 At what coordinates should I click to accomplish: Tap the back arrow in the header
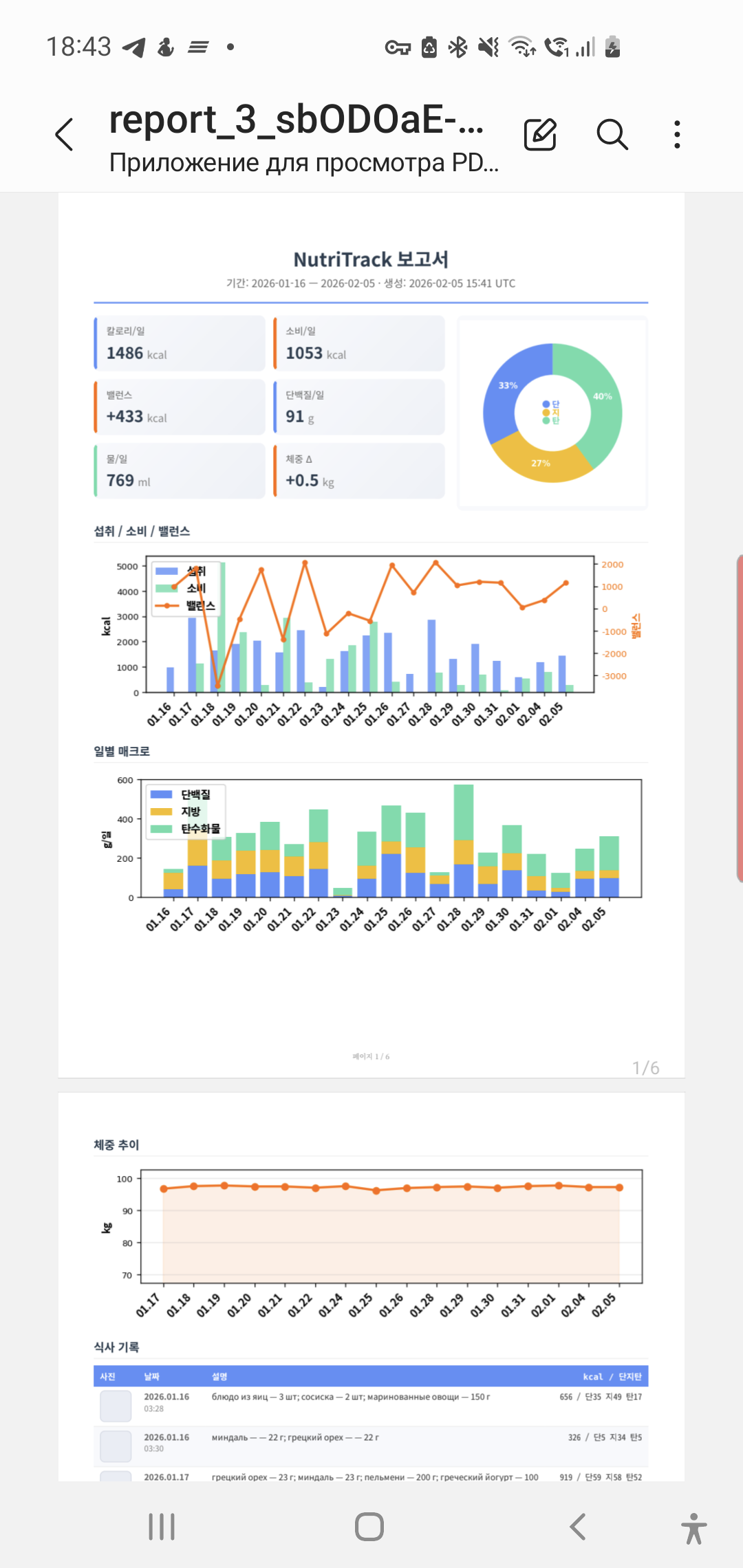pos(64,134)
